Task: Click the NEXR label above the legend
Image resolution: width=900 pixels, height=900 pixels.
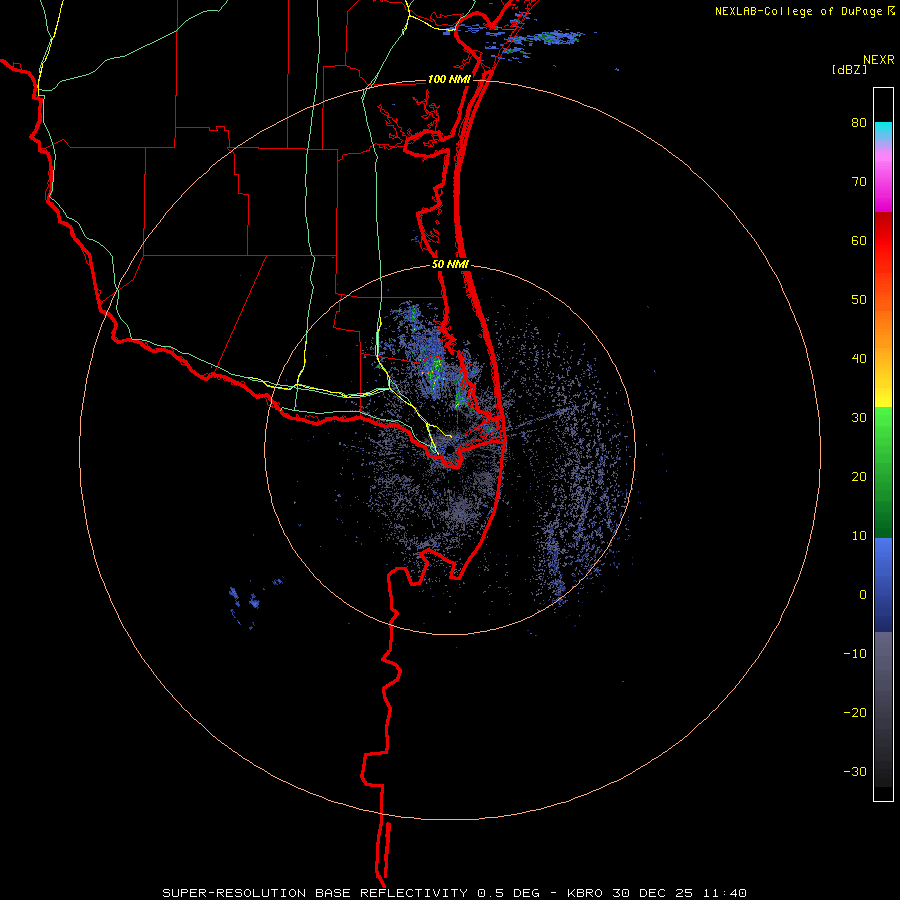Action: tap(879, 60)
